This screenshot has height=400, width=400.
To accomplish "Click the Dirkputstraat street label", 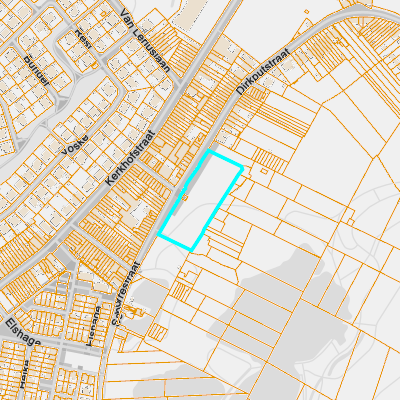I will [x=263, y=71].
